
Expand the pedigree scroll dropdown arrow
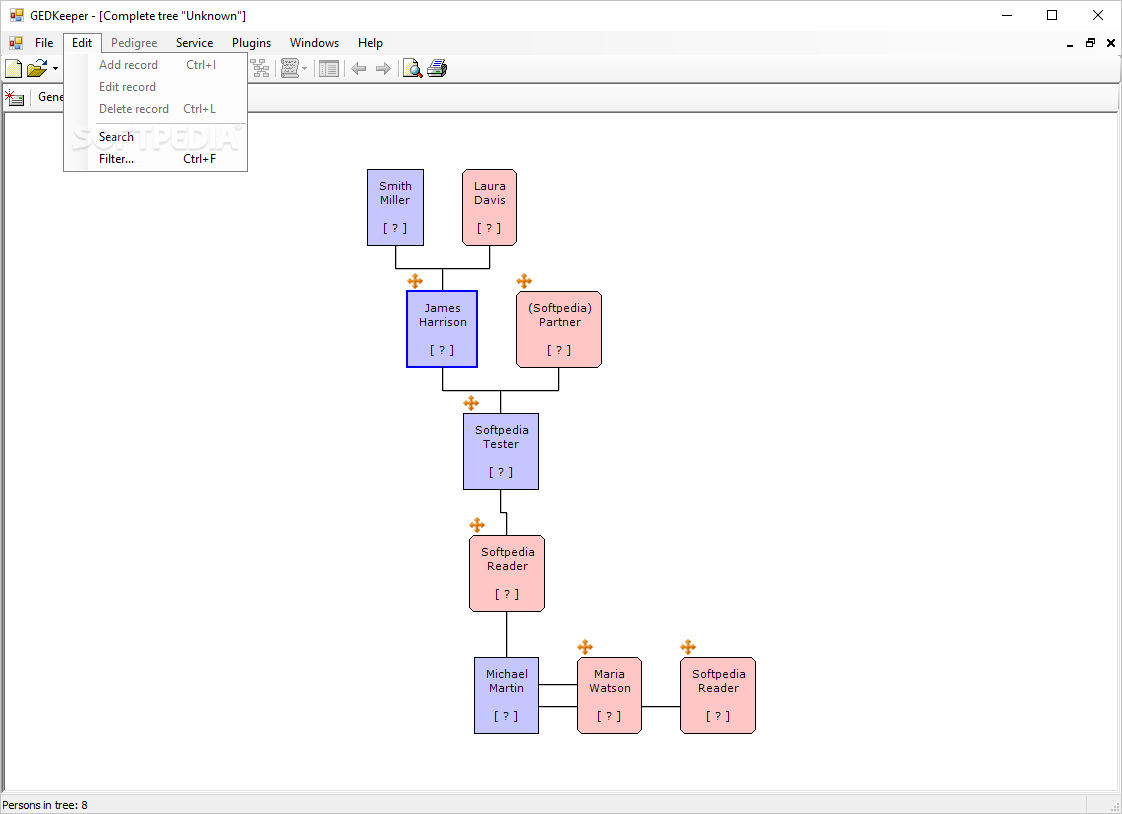(305, 69)
